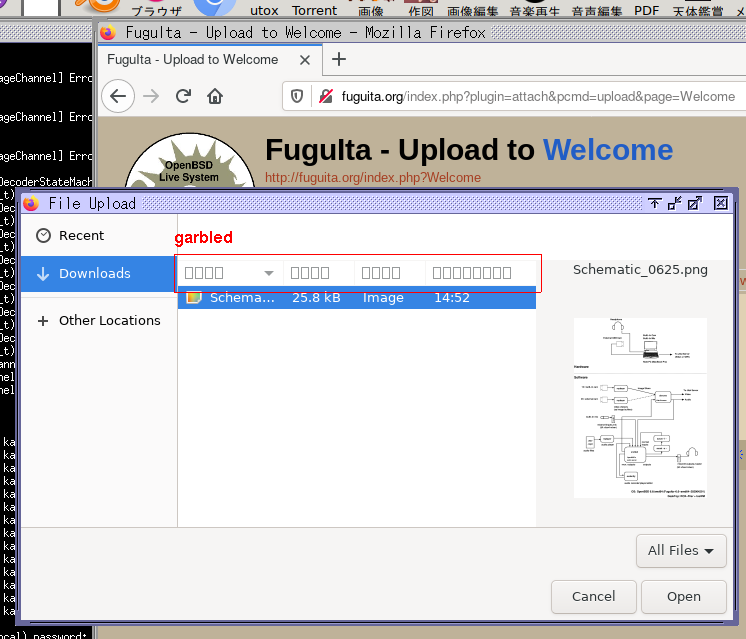
Task: Click the Cancel button
Action: 593,596
